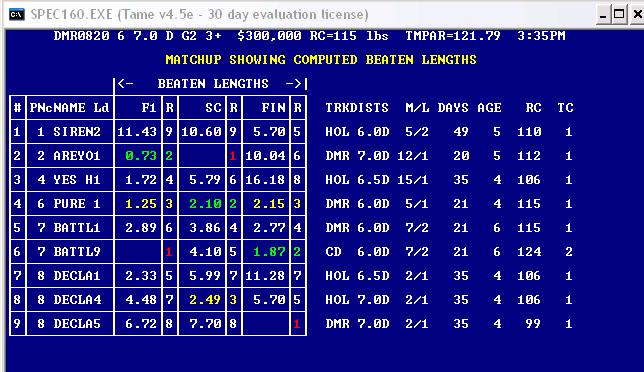Viewport: 644px width, 372px height.
Task: Select the PURE 1 horse name
Action: [77, 204]
